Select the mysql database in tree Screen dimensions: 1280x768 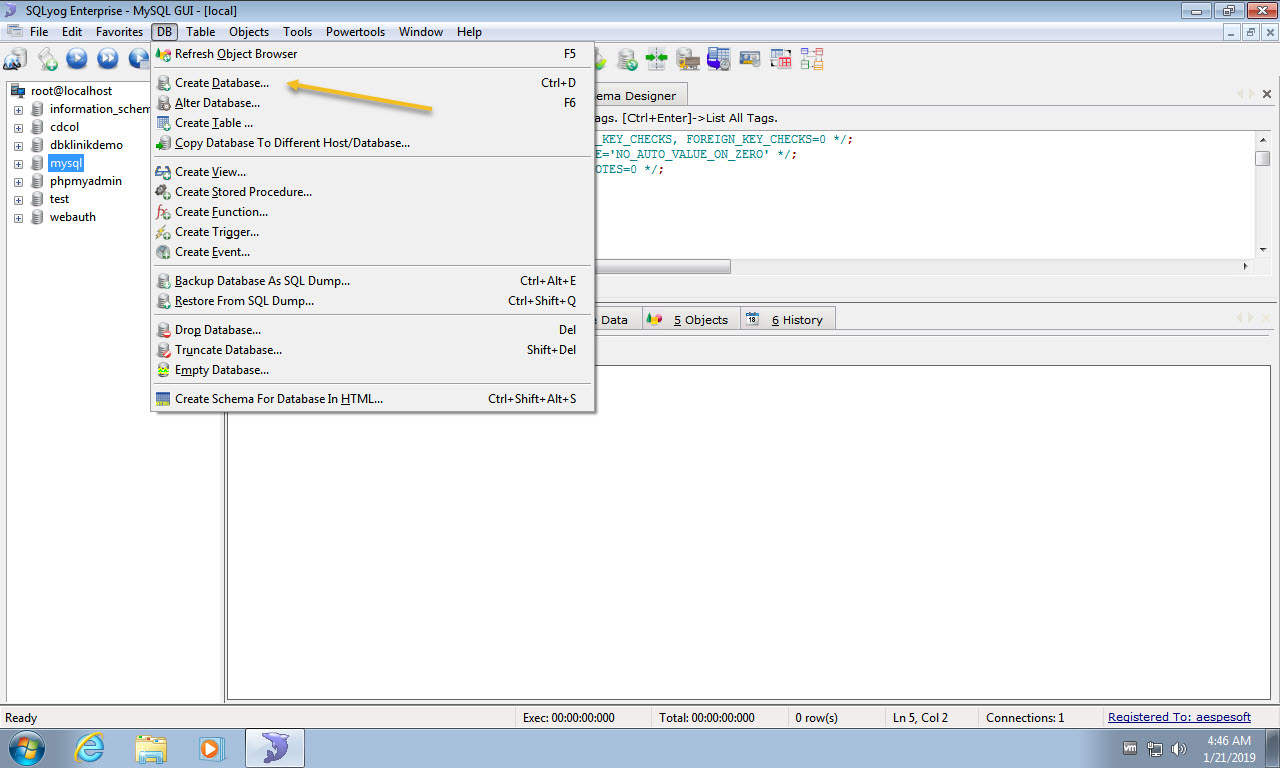pyautogui.click(x=66, y=163)
